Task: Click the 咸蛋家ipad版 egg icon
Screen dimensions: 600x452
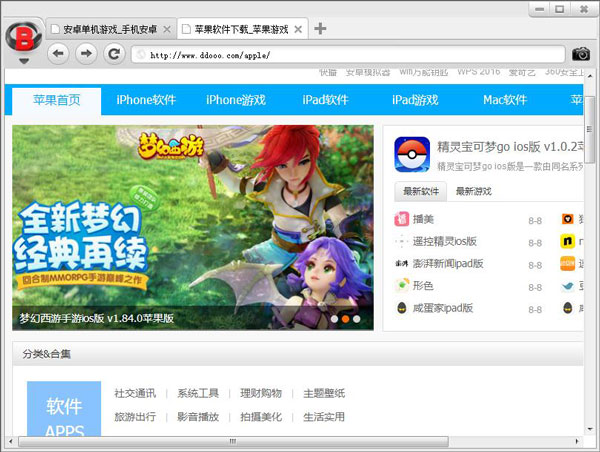Action: (401, 308)
